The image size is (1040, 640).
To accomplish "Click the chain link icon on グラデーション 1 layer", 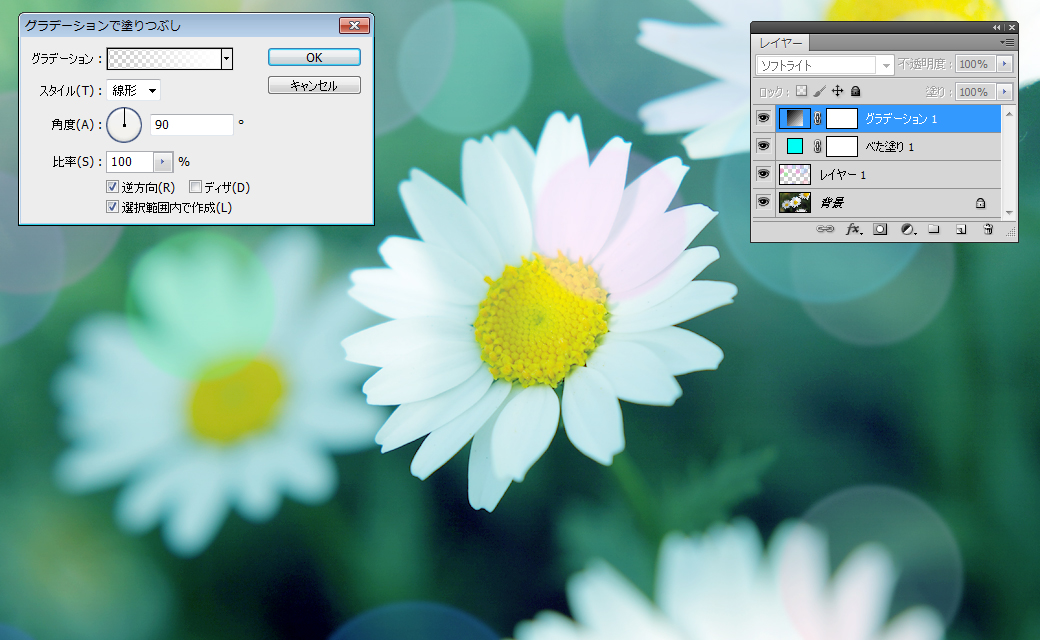I will [818, 119].
